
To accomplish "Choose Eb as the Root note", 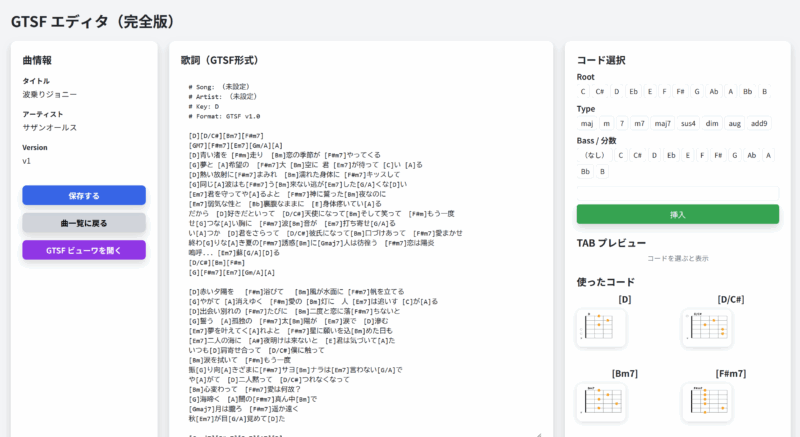I will coord(632,92).
